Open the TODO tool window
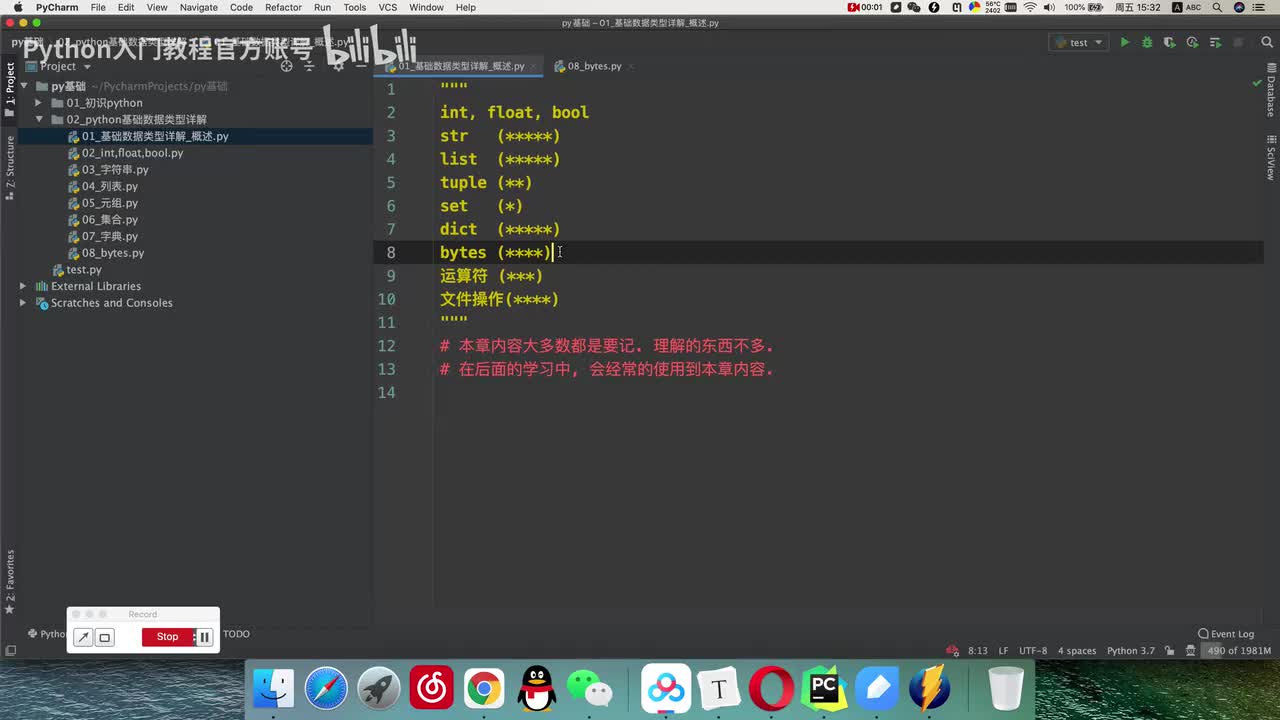1280x720 pixels. [236, 634]
